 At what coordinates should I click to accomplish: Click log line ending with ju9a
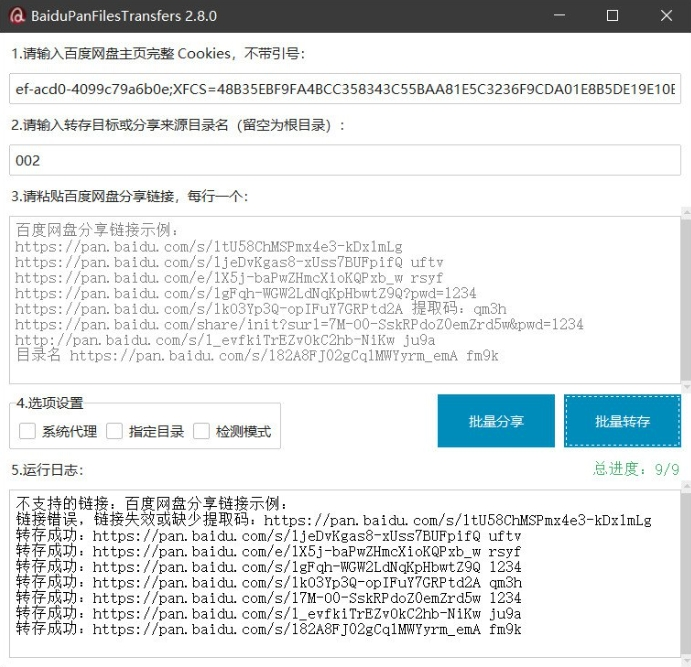click(x=268, y=614)
